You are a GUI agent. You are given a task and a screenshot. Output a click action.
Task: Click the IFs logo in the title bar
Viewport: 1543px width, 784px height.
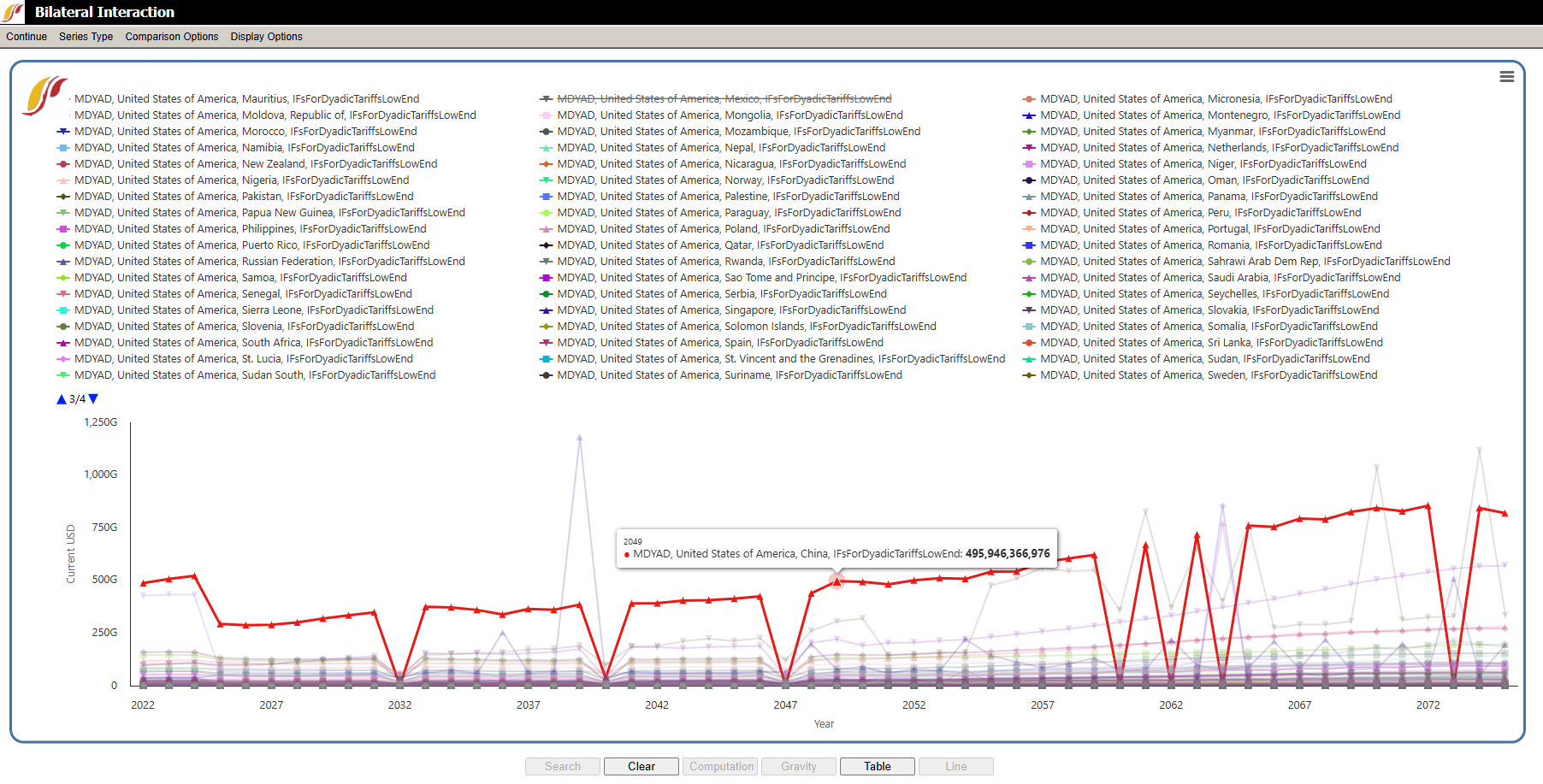(x=14, y=12)
